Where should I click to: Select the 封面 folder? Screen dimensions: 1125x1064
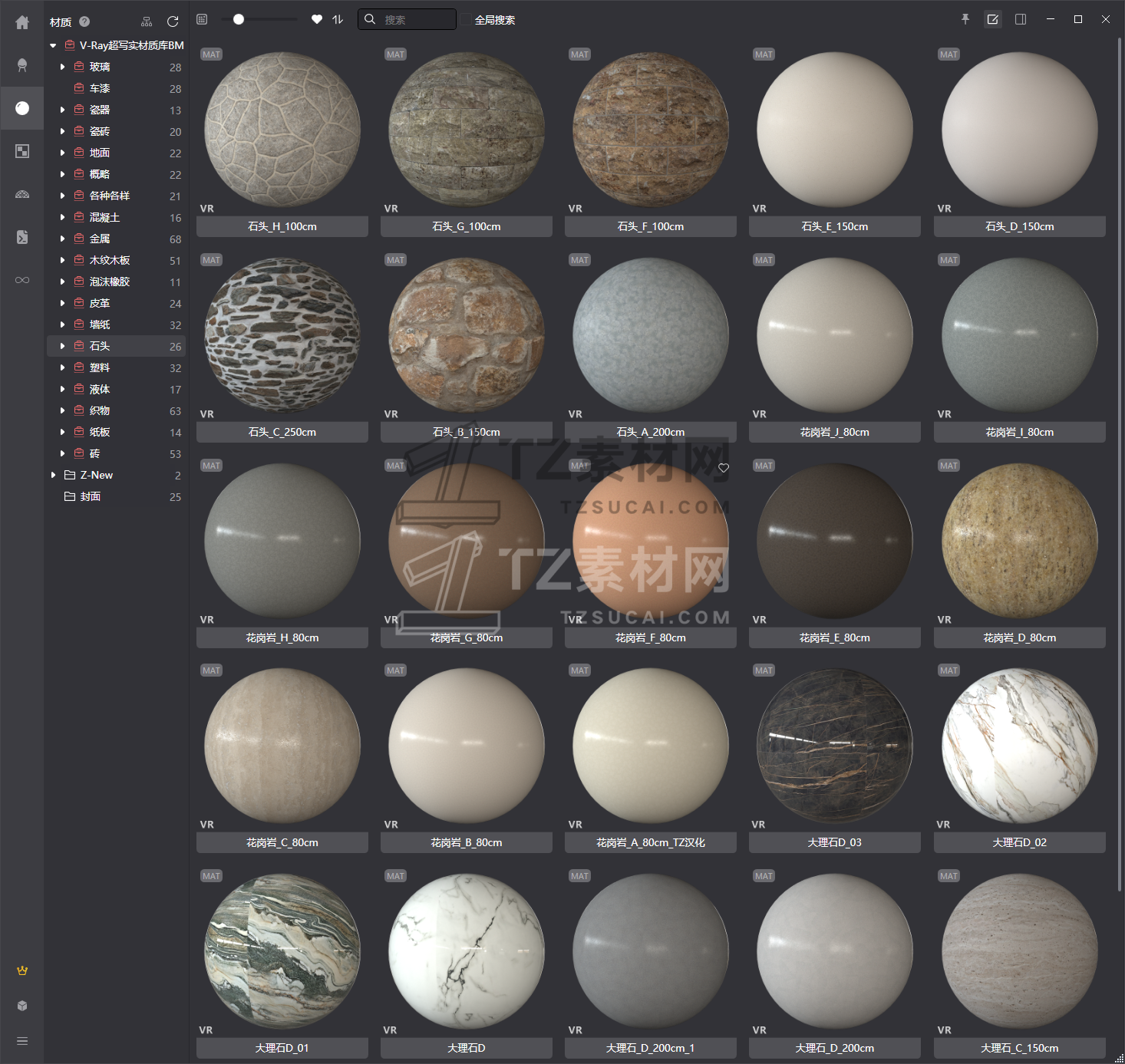click(116, 497)
